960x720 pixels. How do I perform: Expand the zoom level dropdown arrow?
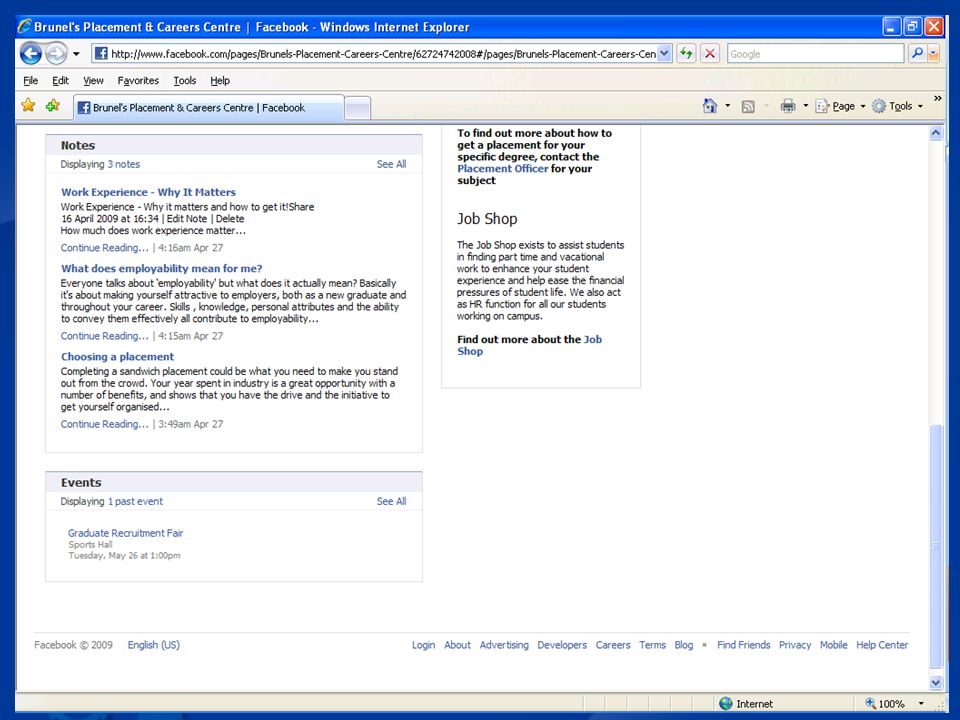click(920, 703)
